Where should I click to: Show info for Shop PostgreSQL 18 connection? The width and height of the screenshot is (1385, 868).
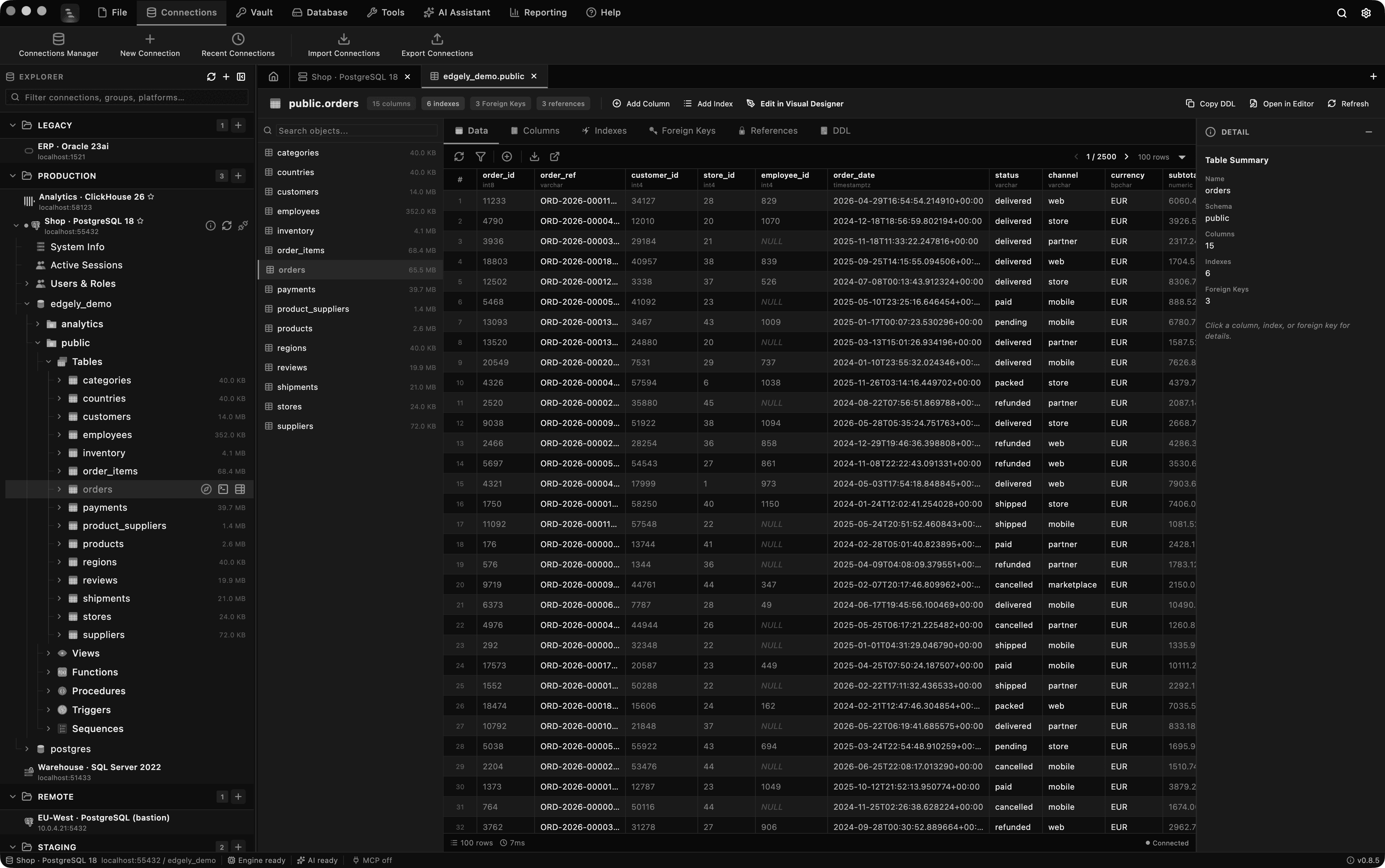(x=210, y=226)
